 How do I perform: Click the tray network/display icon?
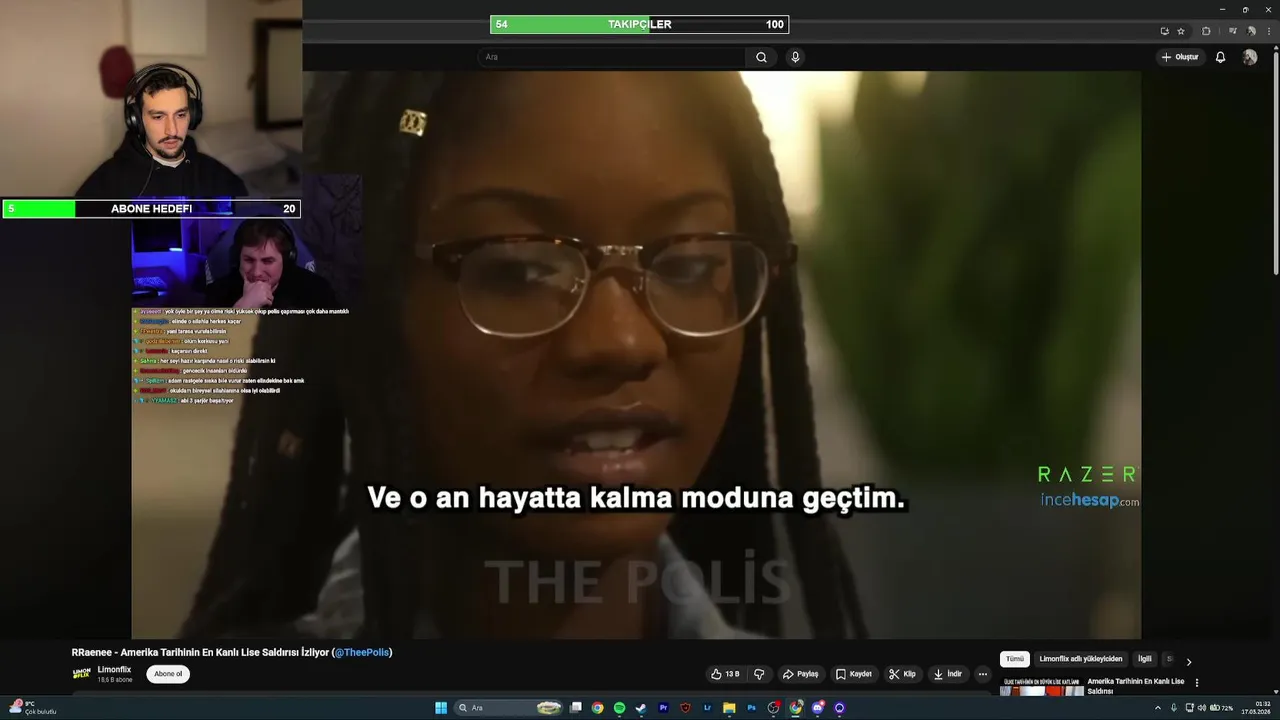tap(1189, 708)
